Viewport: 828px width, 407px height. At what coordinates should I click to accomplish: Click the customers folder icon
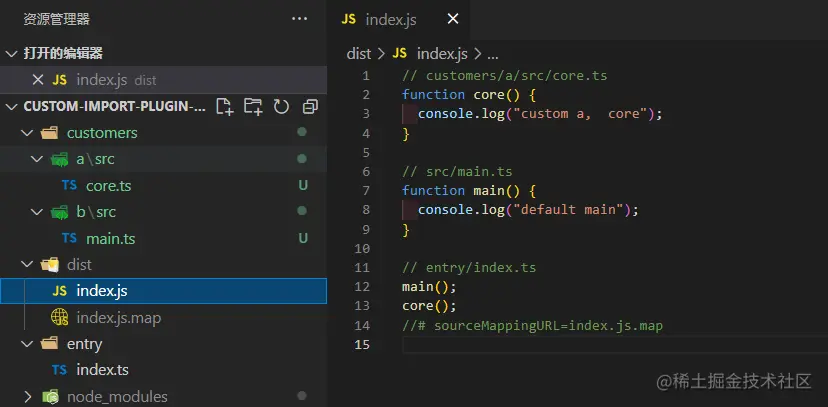[x=49, y=133]
